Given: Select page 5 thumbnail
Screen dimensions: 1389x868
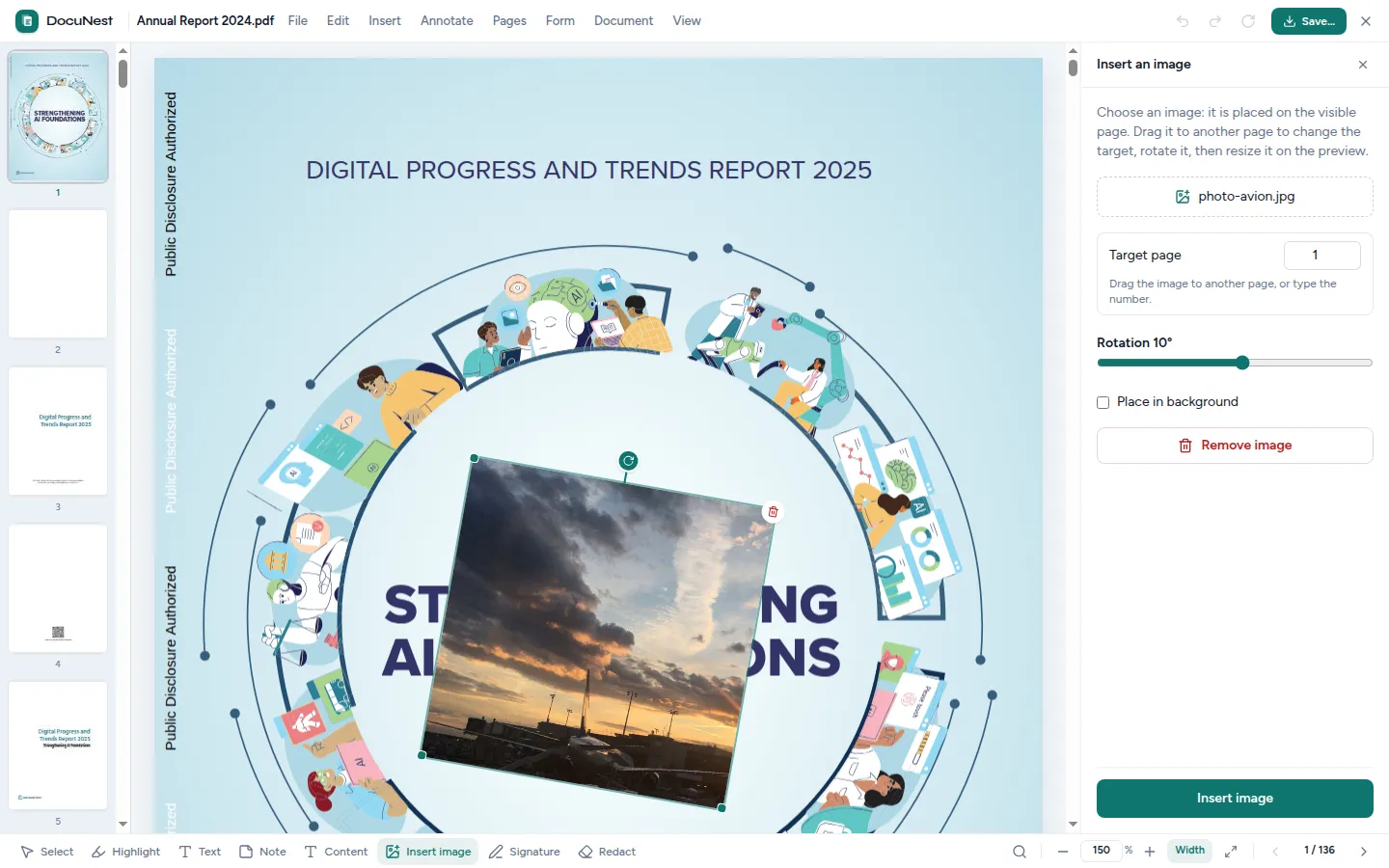Looking at the screenshot, I should point(58,746).
